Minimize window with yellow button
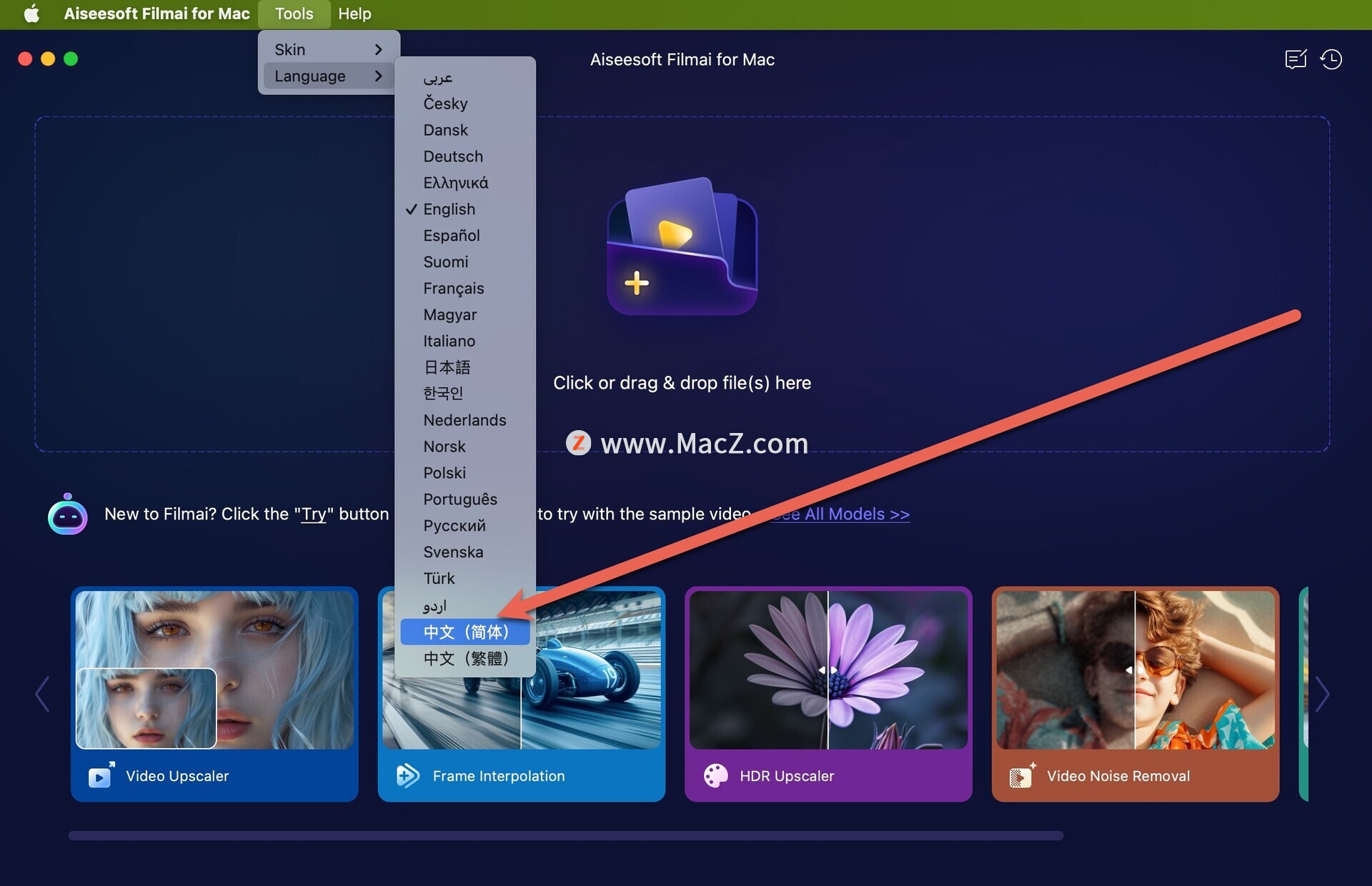1372x886 pixels. 48,59
